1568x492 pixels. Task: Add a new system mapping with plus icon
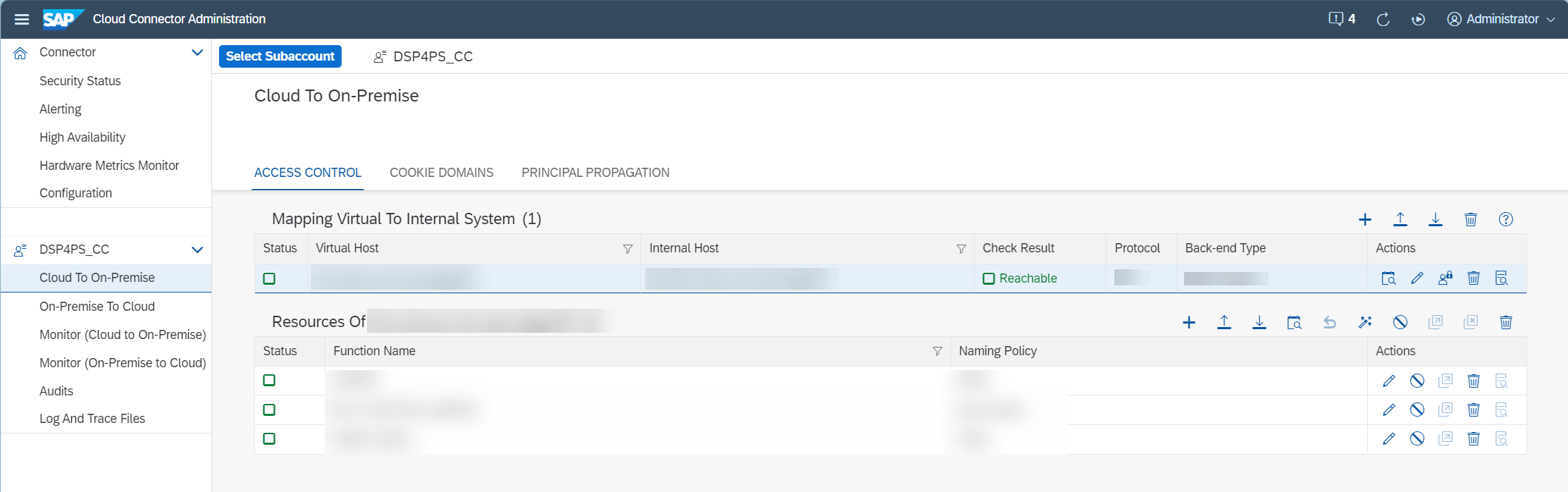click(1365, 219)
